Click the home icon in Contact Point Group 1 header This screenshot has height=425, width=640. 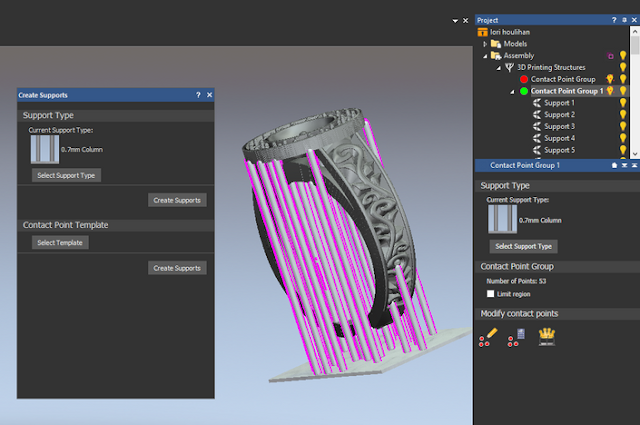(x=614, y=165)
